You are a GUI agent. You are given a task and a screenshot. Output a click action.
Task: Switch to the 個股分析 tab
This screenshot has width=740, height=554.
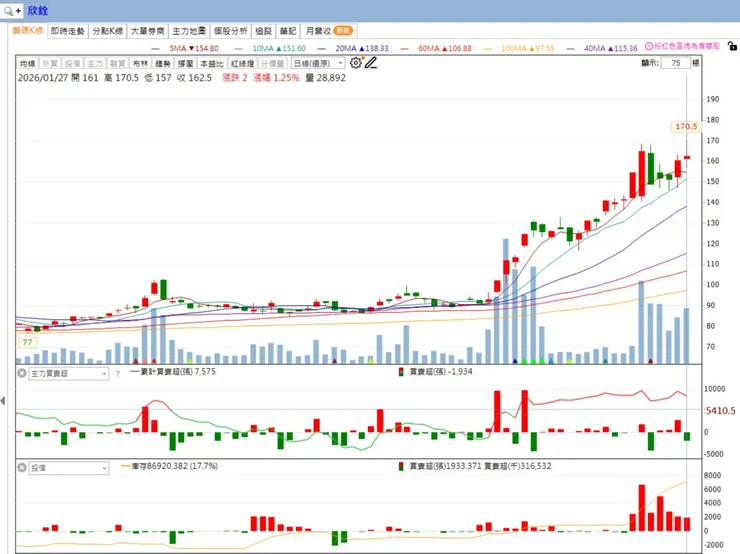(230, 31)
